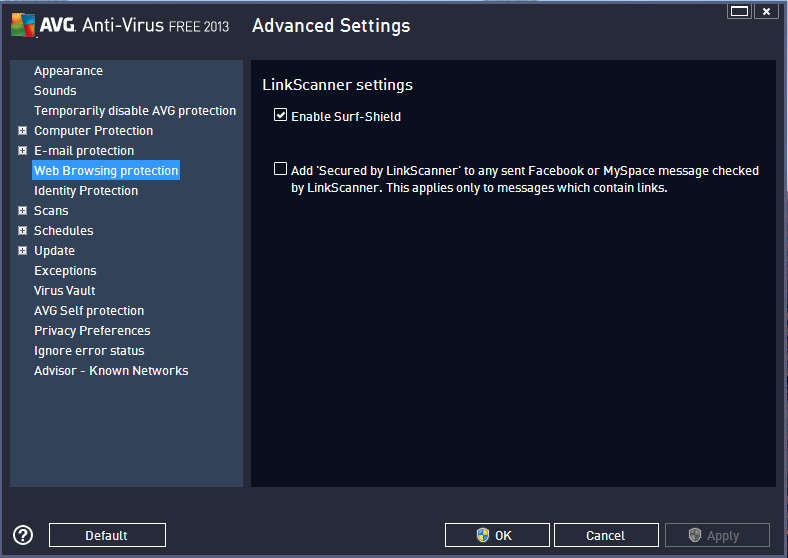Confirm settings with the OK button
Viewport: 788px width, 558px height.
pyautogui.click(x=497, y=535)
